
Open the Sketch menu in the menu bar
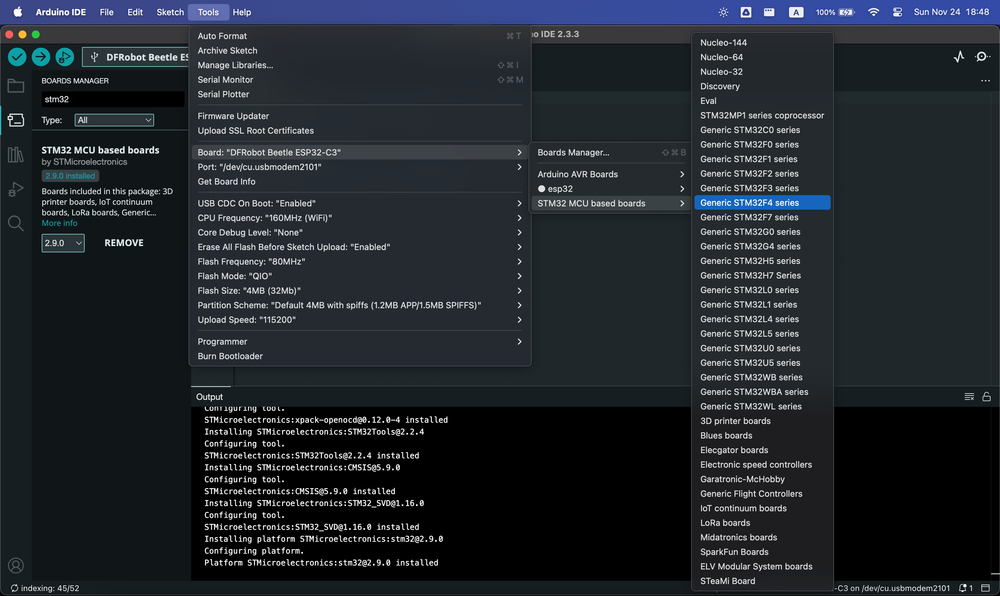[170, 12]
